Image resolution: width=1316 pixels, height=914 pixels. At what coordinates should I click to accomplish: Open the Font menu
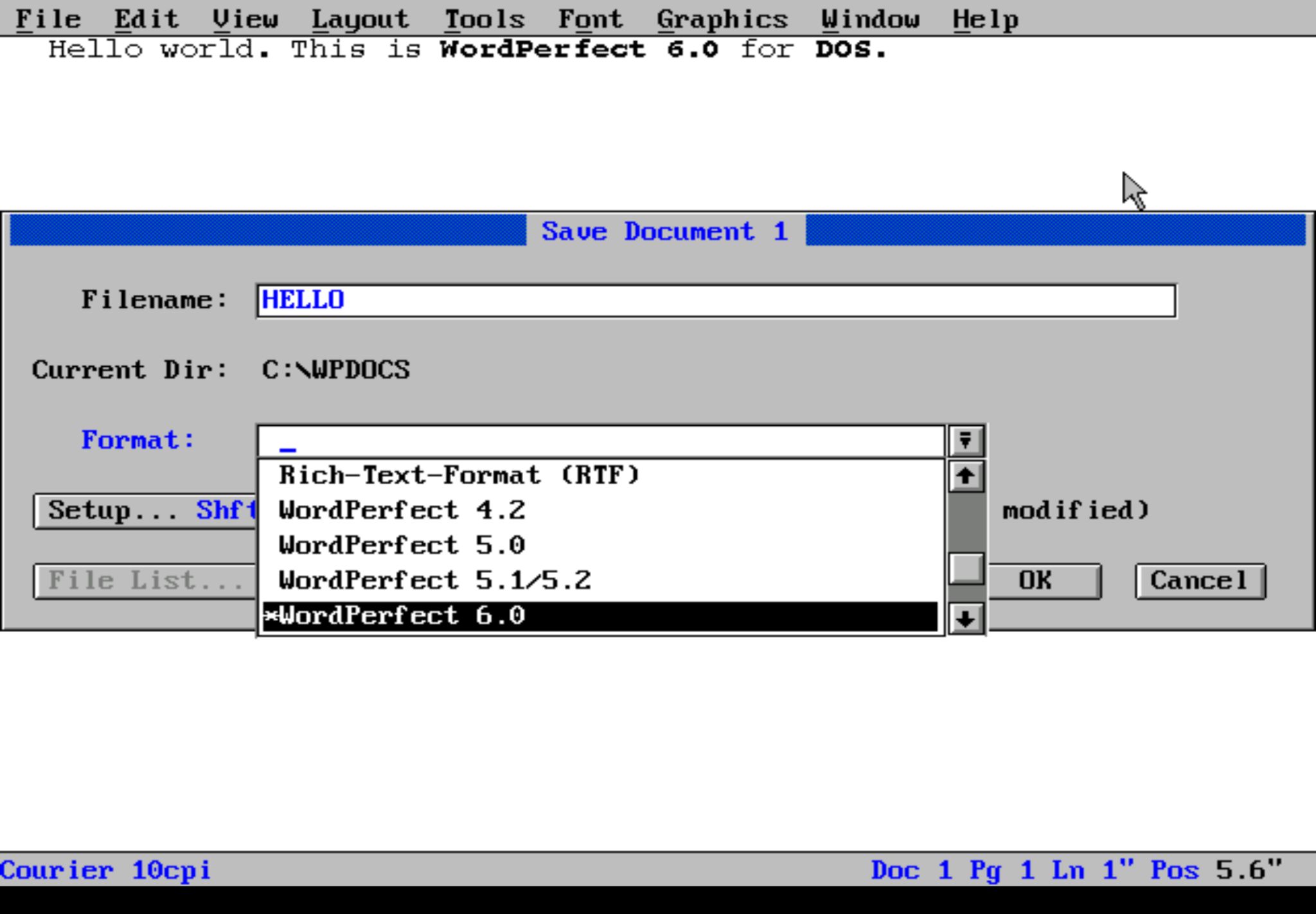pyautogui.click(x=590, y=19)
